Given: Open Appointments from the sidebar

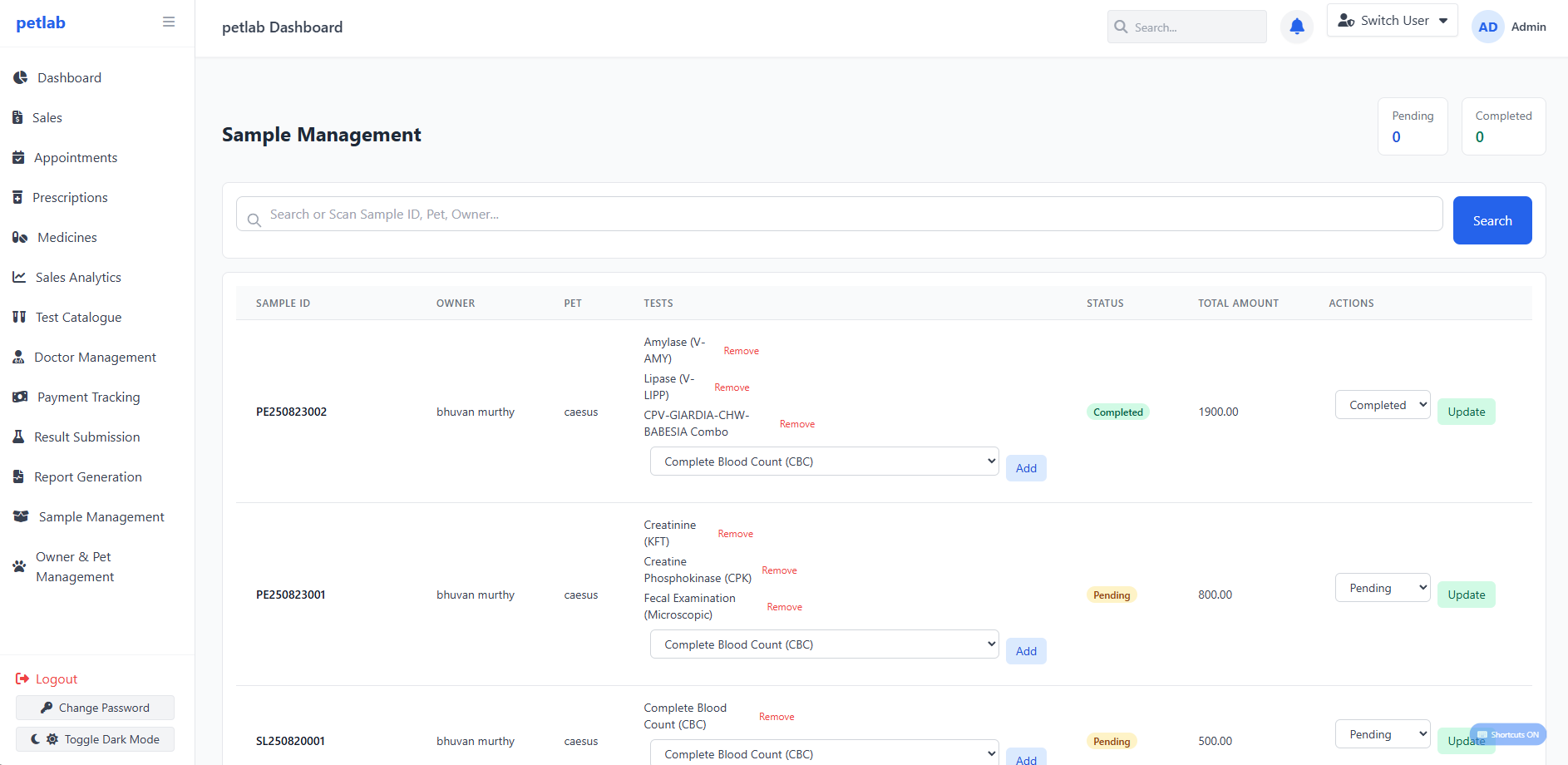Looking at the screenshot, I should click(75, 157).
